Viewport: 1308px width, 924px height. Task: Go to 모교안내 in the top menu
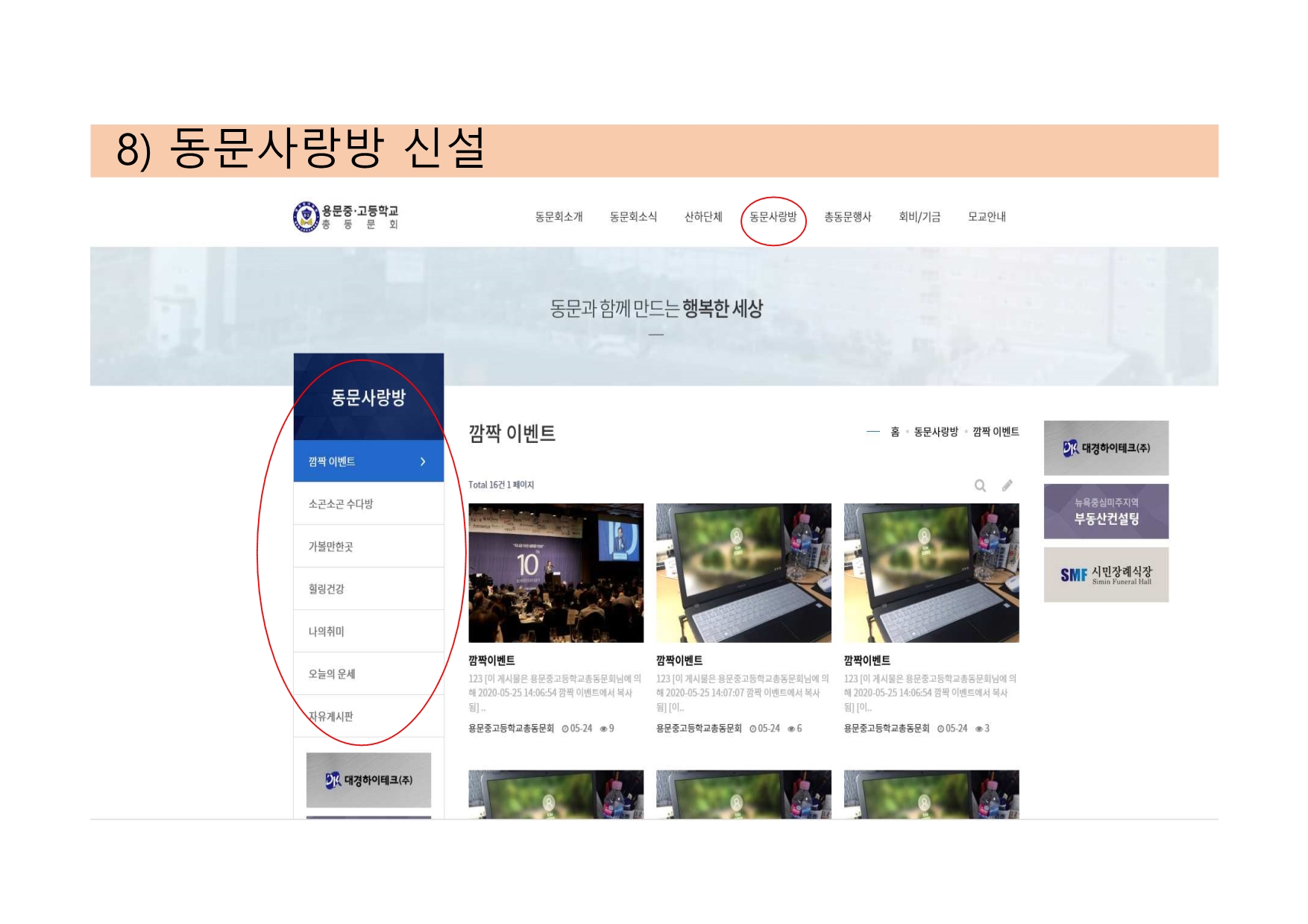click(987, 217)
